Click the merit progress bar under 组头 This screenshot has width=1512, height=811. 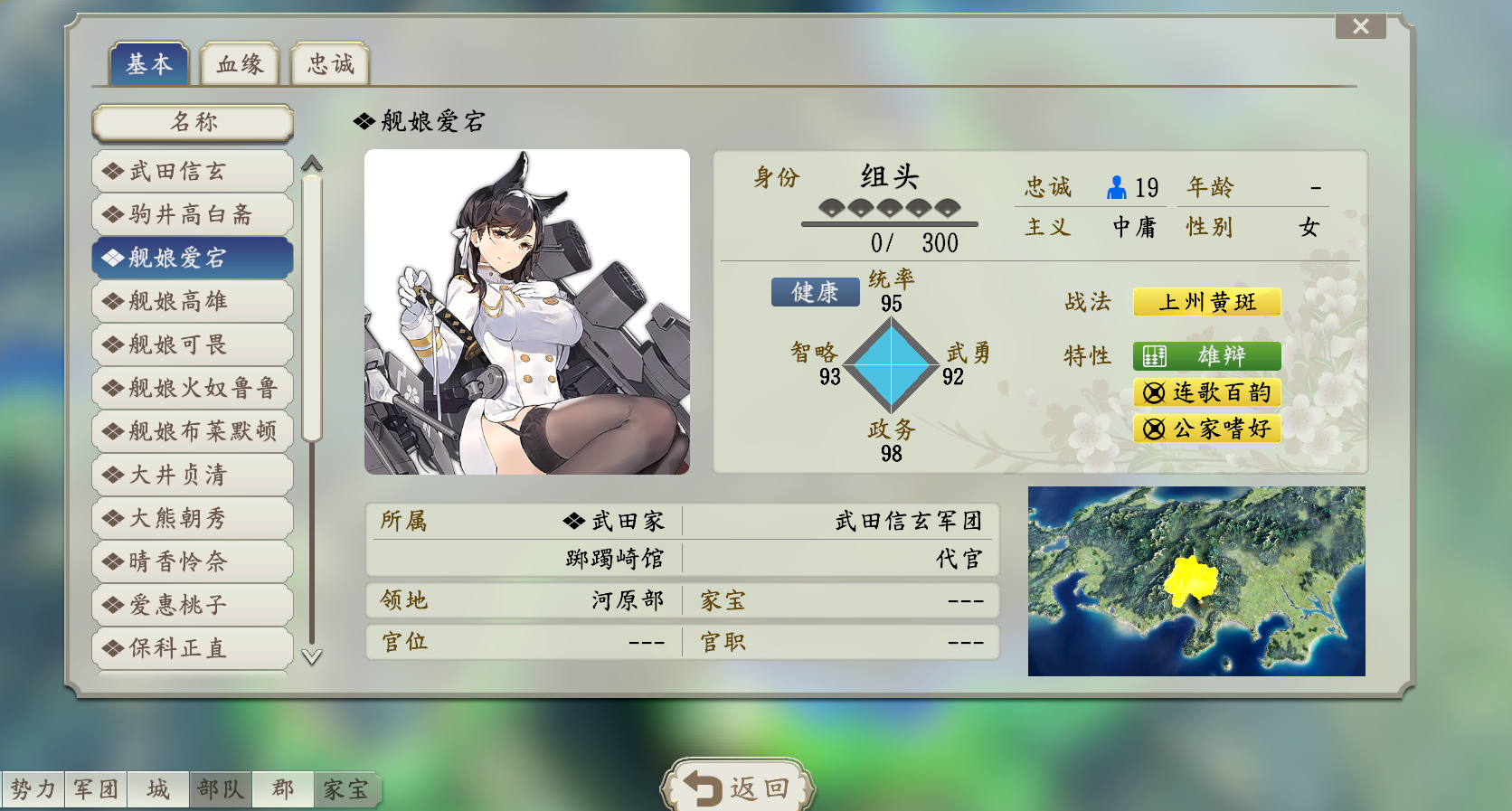pyautogui.click(x=890, y=223)
